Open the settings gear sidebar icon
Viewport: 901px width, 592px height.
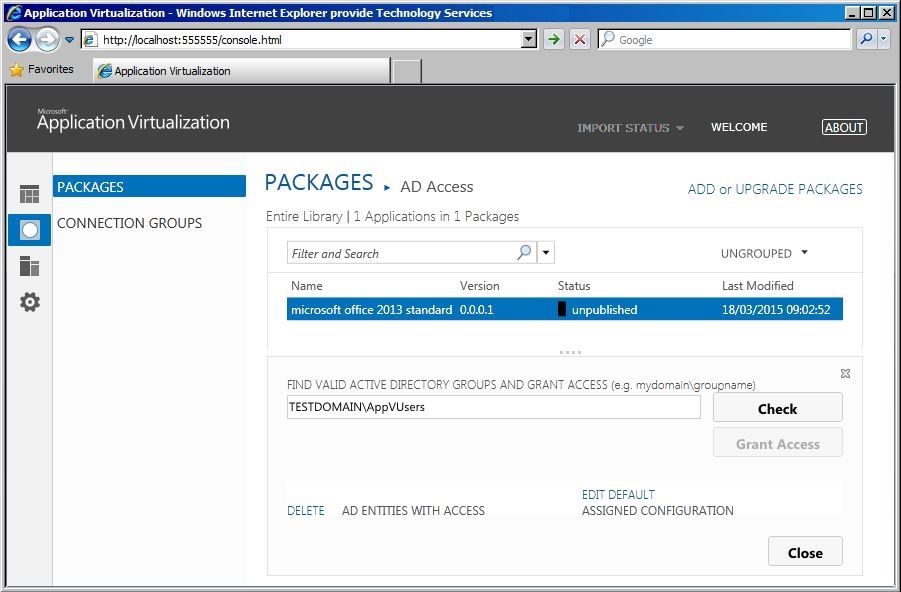point(29,302)
